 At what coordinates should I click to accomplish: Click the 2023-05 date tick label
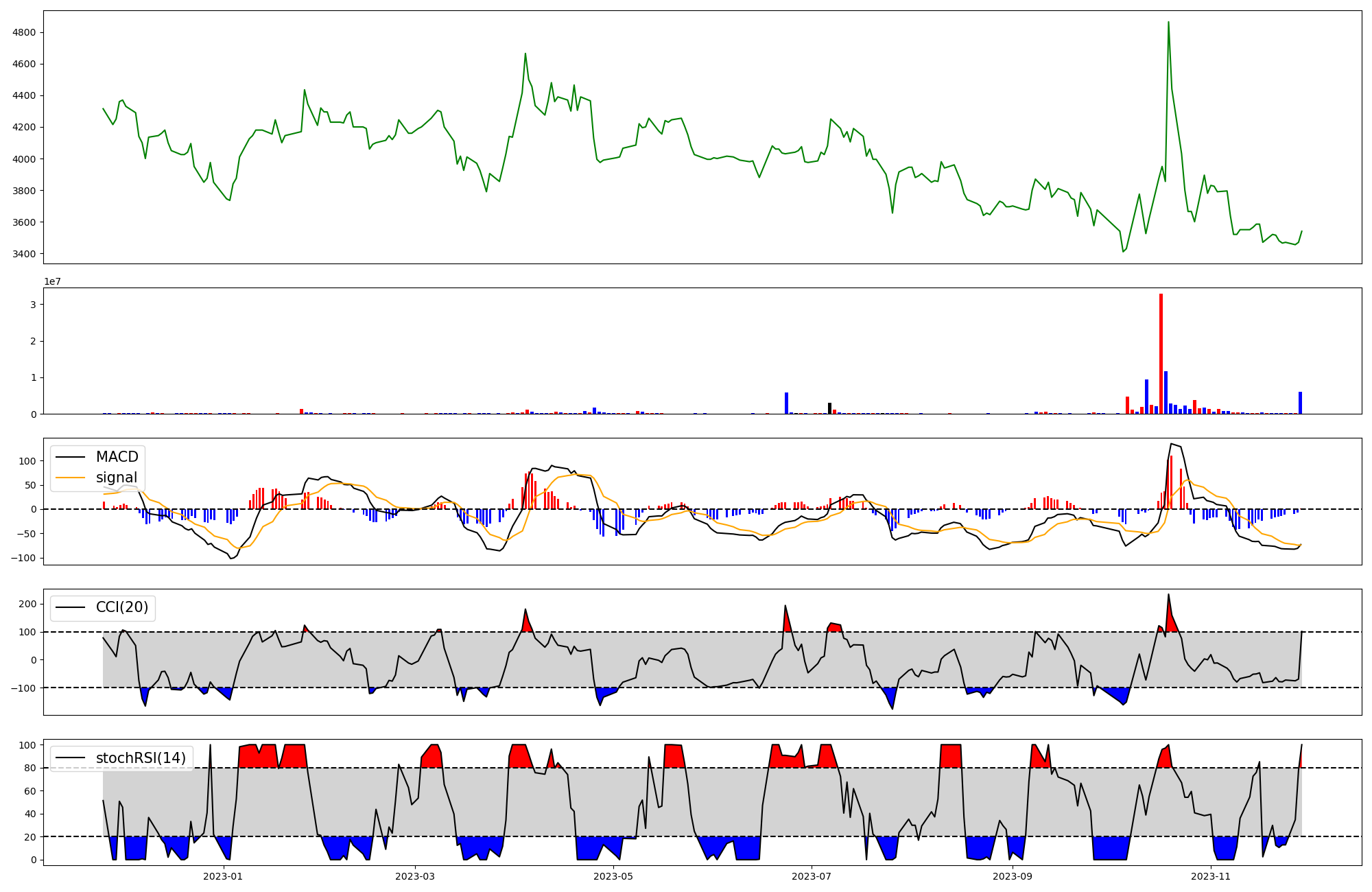click(613, 876)
